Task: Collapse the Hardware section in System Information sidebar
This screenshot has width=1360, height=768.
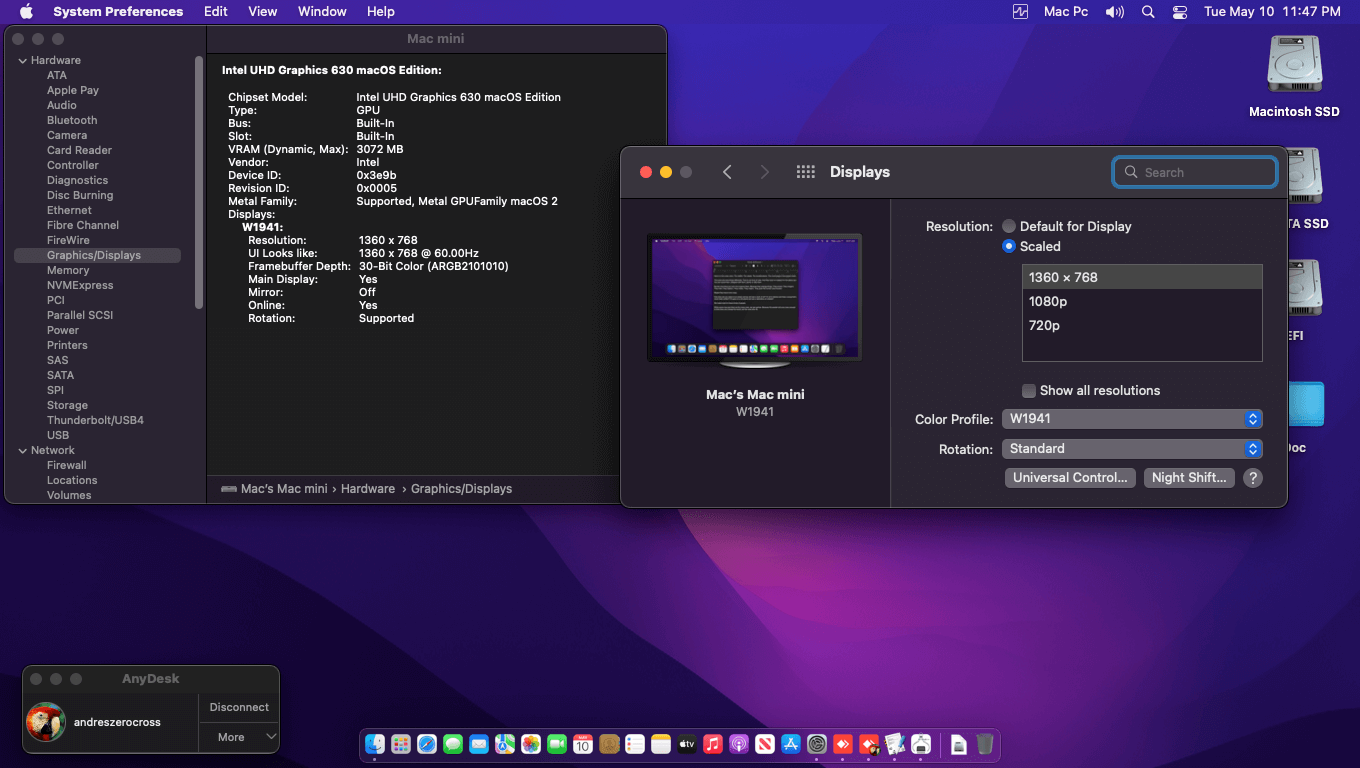Action: coord(22,60)
